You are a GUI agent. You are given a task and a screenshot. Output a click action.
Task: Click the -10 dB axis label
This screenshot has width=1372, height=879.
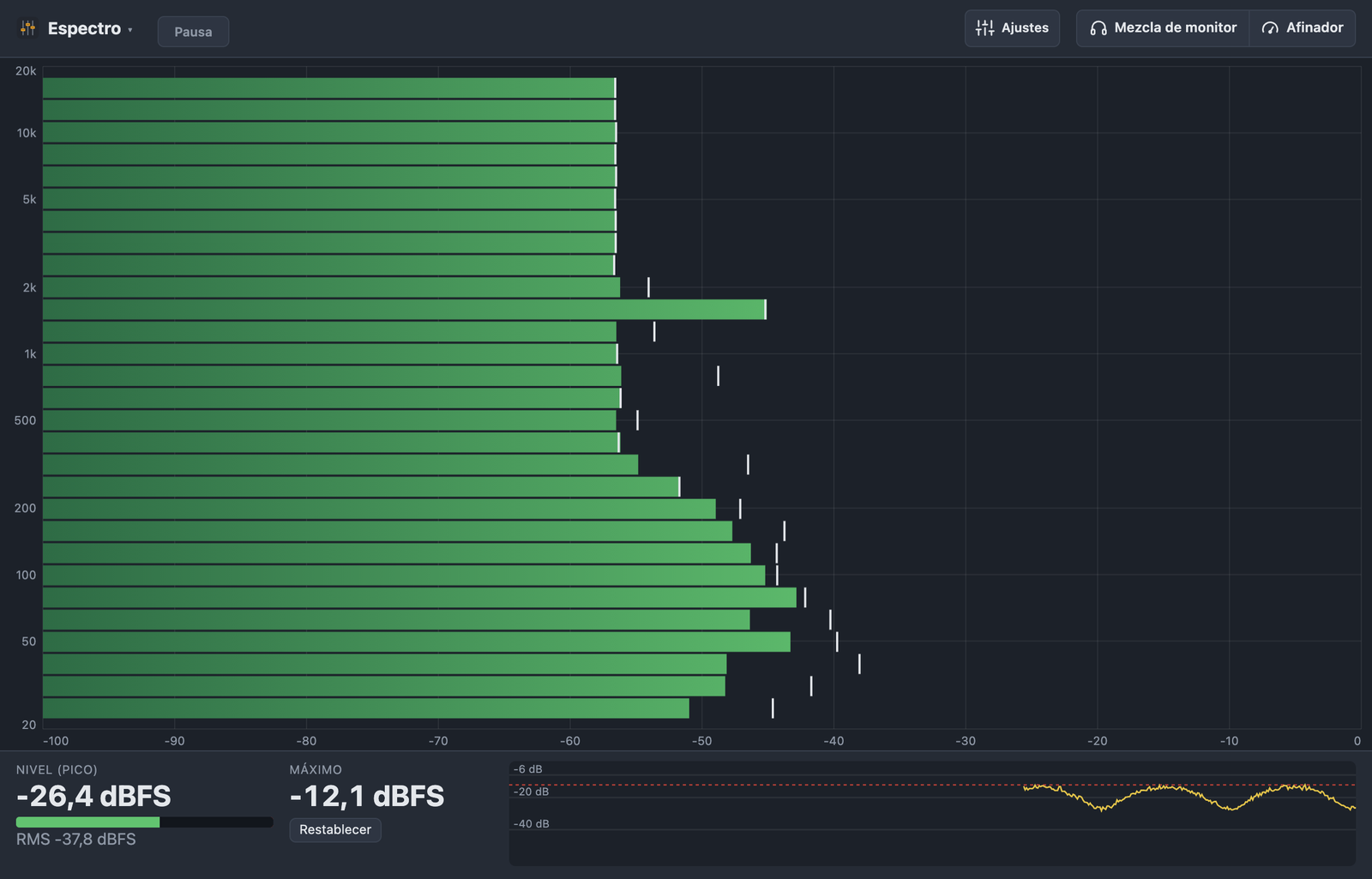pos(1229,741)
